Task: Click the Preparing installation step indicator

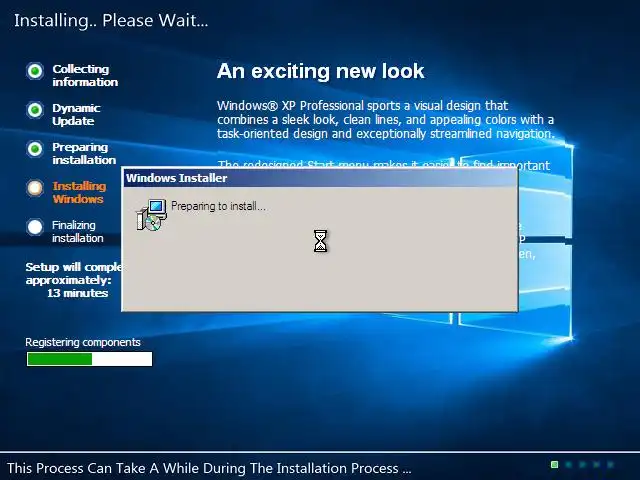Action: (x=35, y=149)
